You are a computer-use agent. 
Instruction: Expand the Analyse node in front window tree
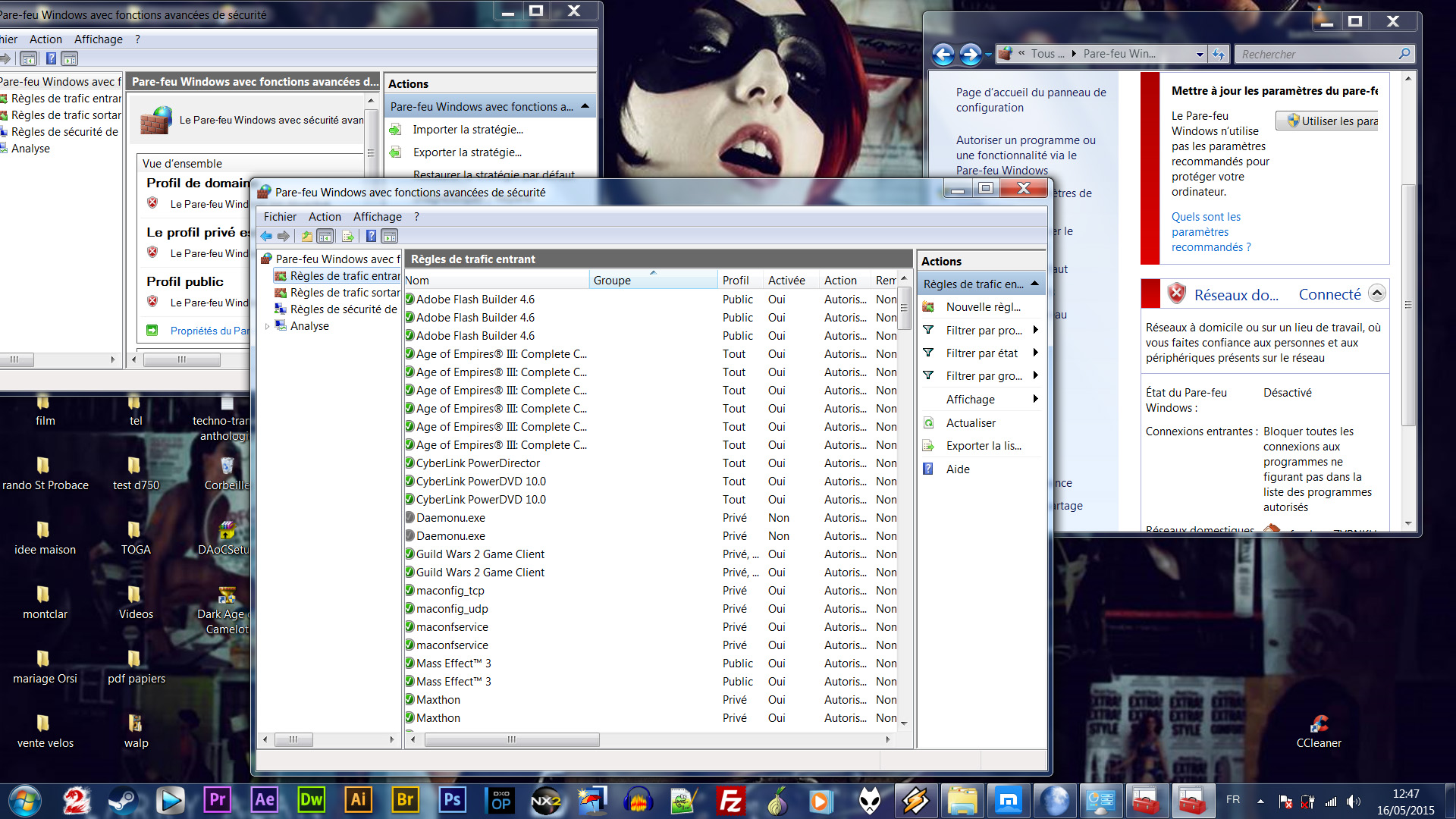click(x=267, y=326)
